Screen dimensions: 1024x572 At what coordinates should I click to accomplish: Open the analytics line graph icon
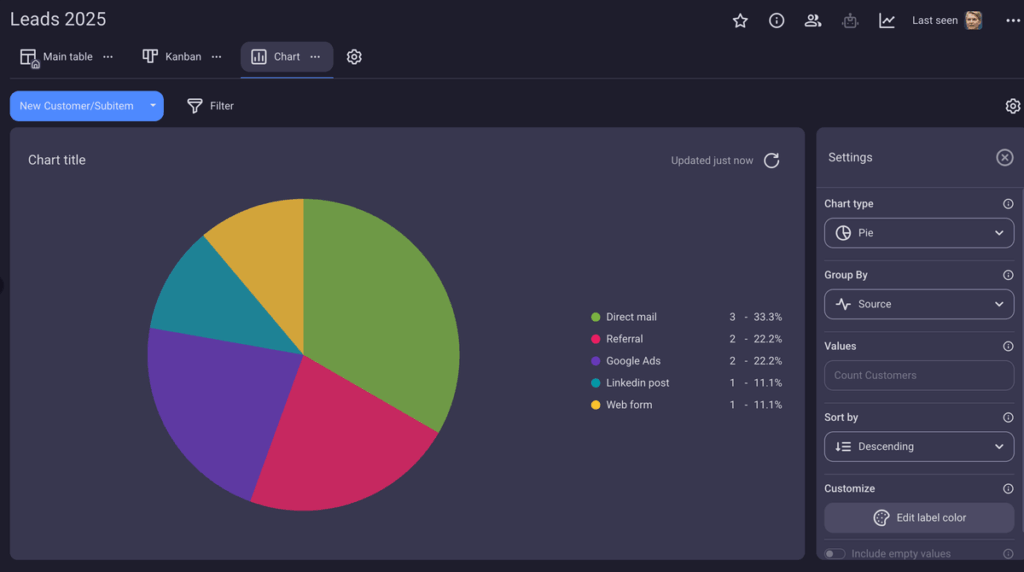coord(887,21)
